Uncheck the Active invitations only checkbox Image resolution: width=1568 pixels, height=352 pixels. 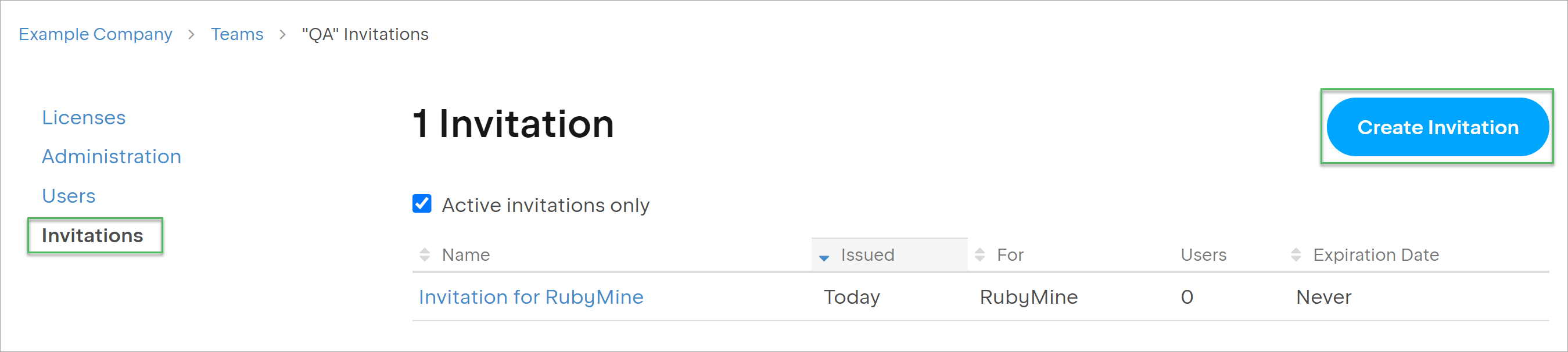point(422,204)
